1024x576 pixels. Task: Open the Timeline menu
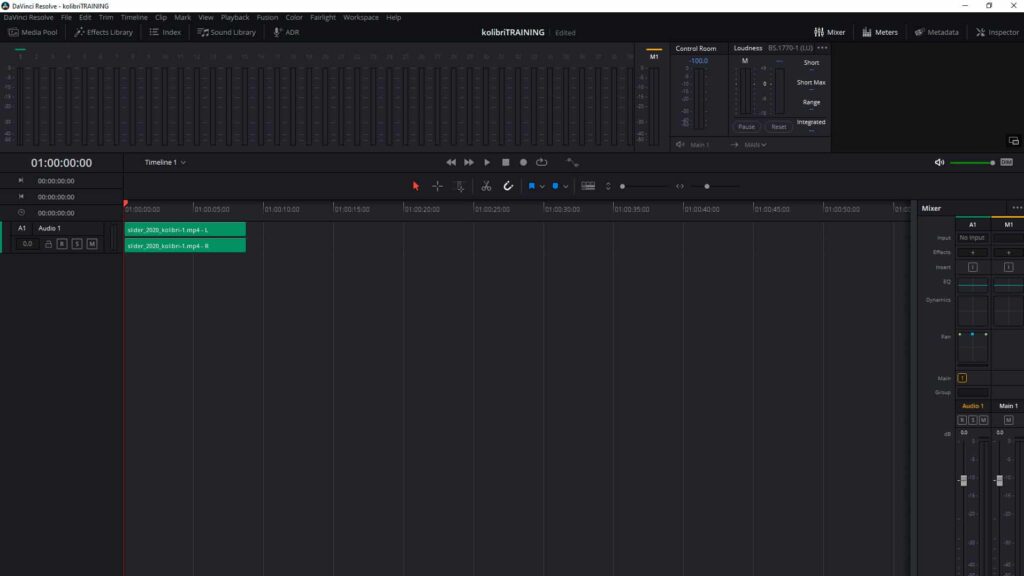coord(134,18)
